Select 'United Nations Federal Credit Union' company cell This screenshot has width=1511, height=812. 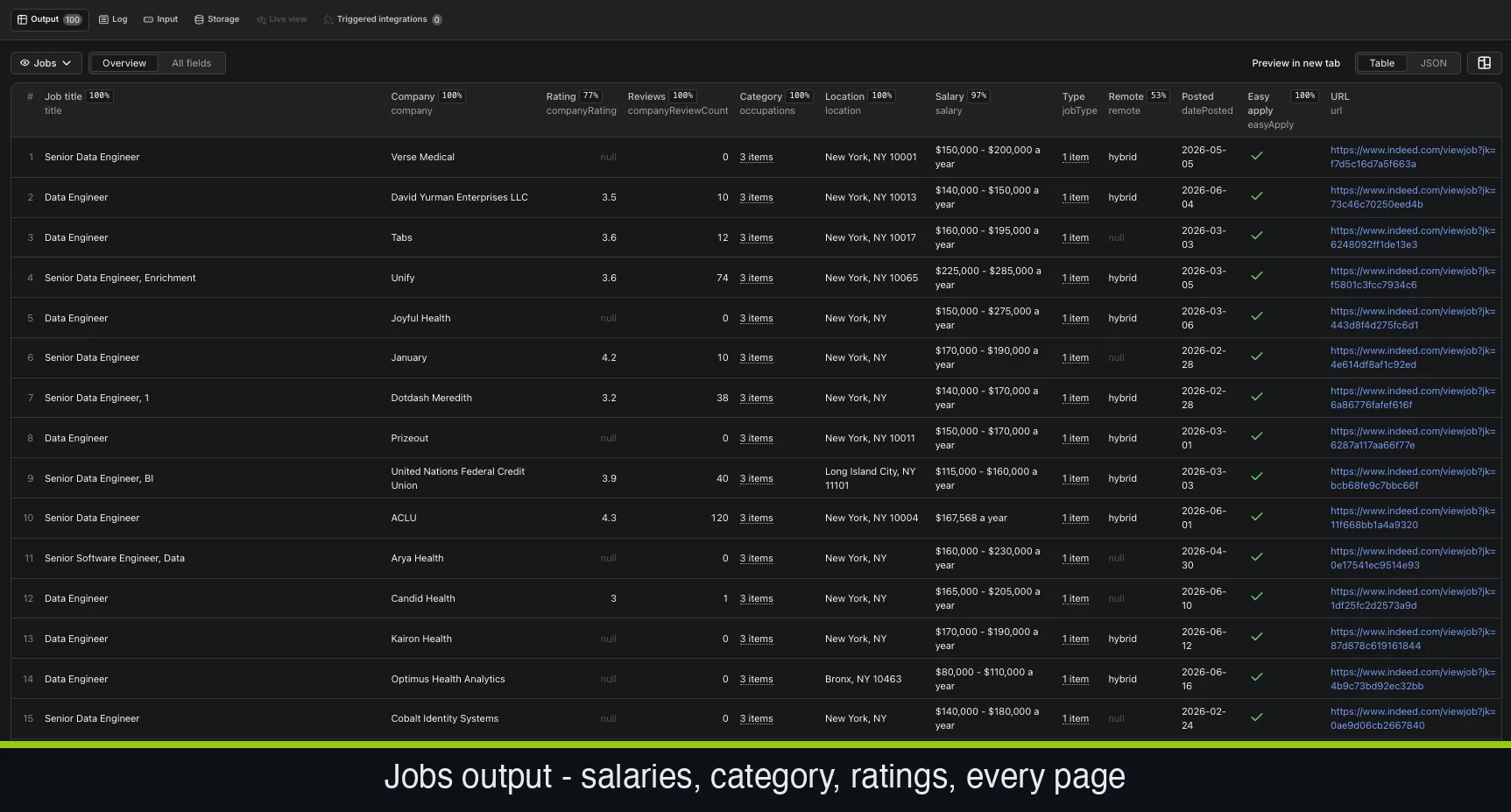457,478
